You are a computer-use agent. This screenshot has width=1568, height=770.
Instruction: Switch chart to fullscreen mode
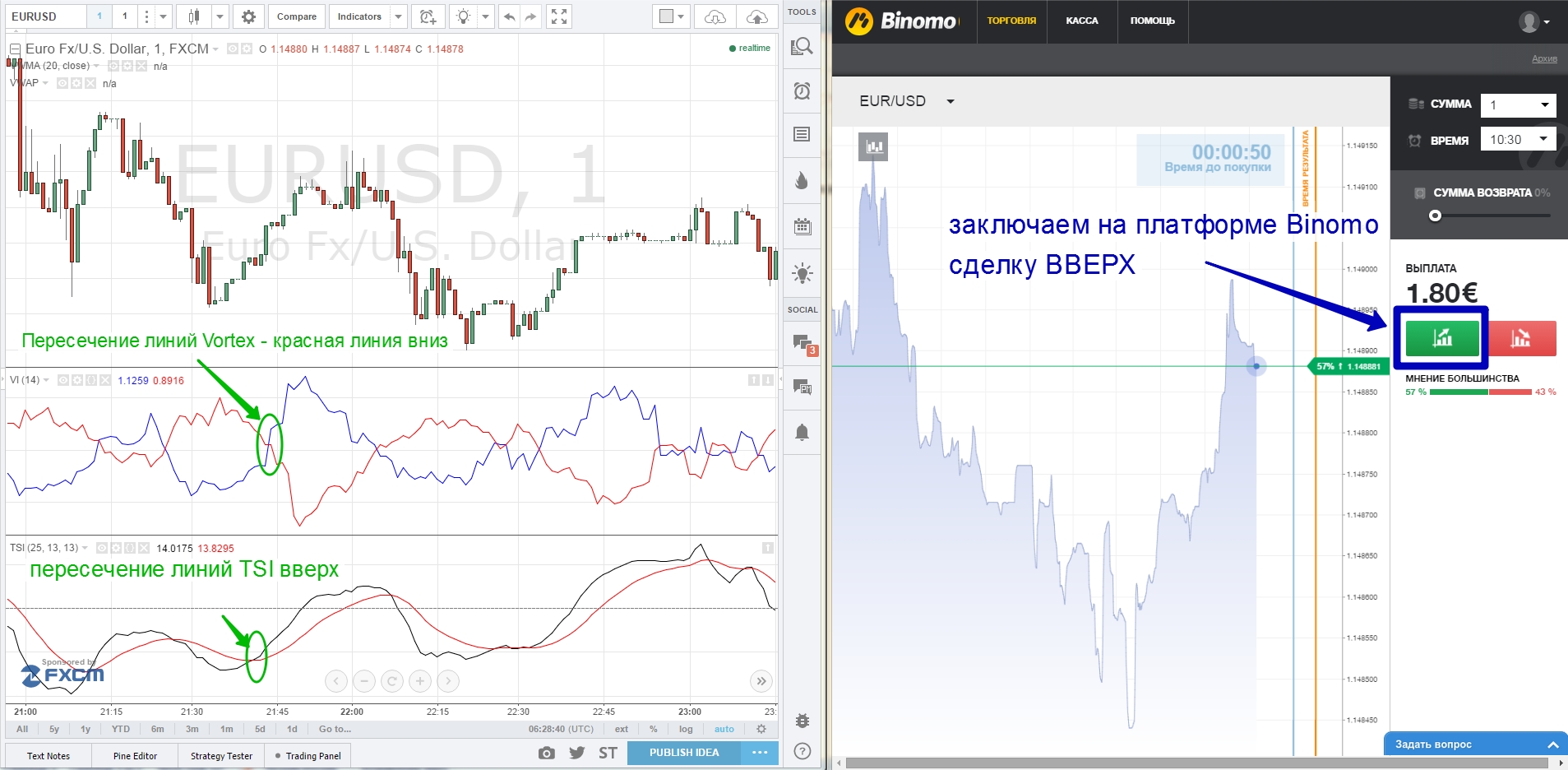pos(559,16)
